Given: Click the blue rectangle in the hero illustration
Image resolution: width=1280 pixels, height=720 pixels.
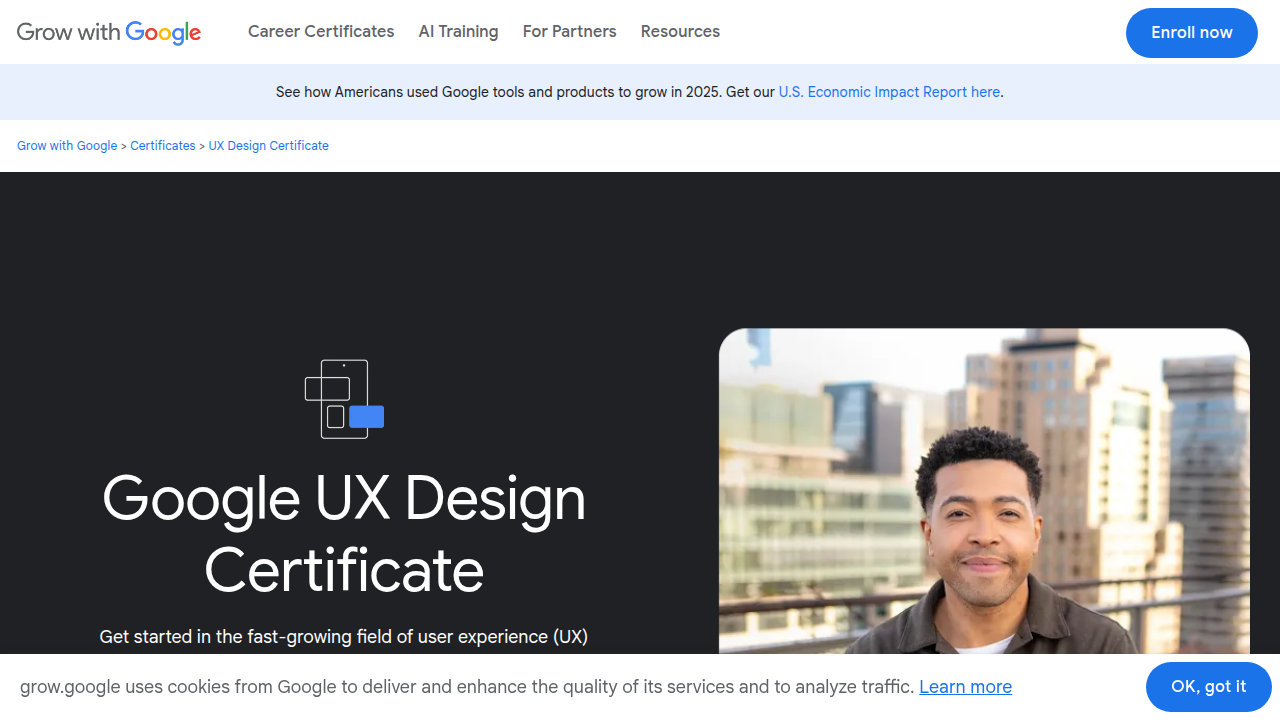Looking at the screenshot, I should [366, 416].
